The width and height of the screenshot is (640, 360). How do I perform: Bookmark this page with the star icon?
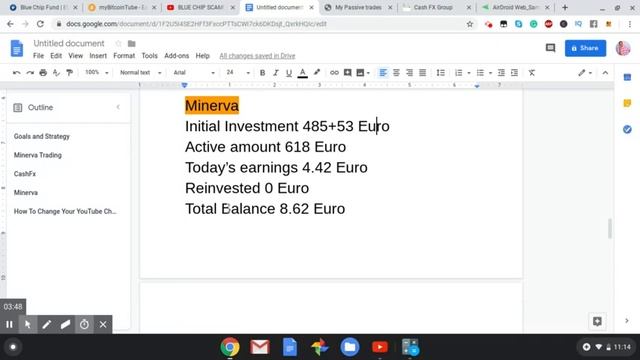pyautogui.click(x=470, y=24)
